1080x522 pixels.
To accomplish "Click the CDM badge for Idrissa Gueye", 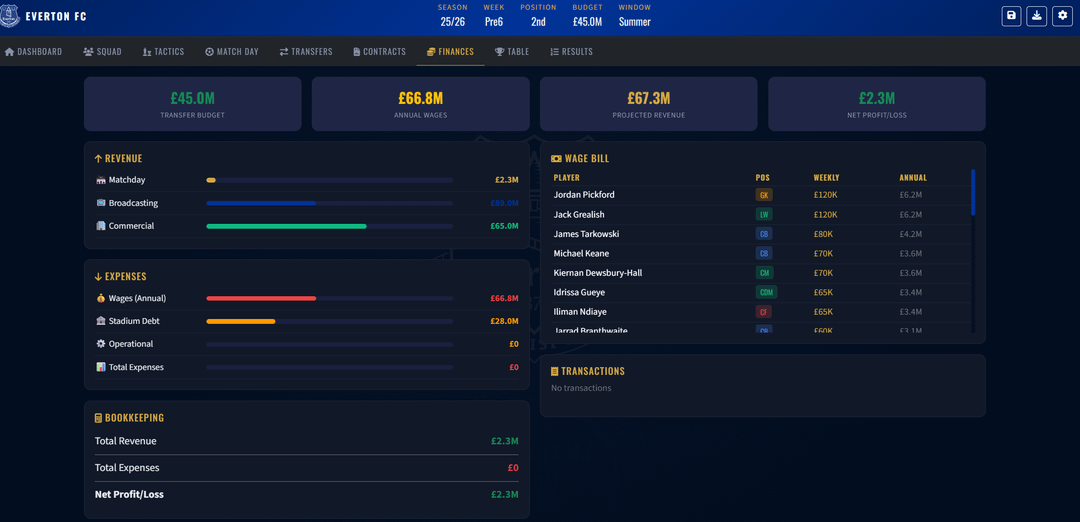I will point(766,293).
